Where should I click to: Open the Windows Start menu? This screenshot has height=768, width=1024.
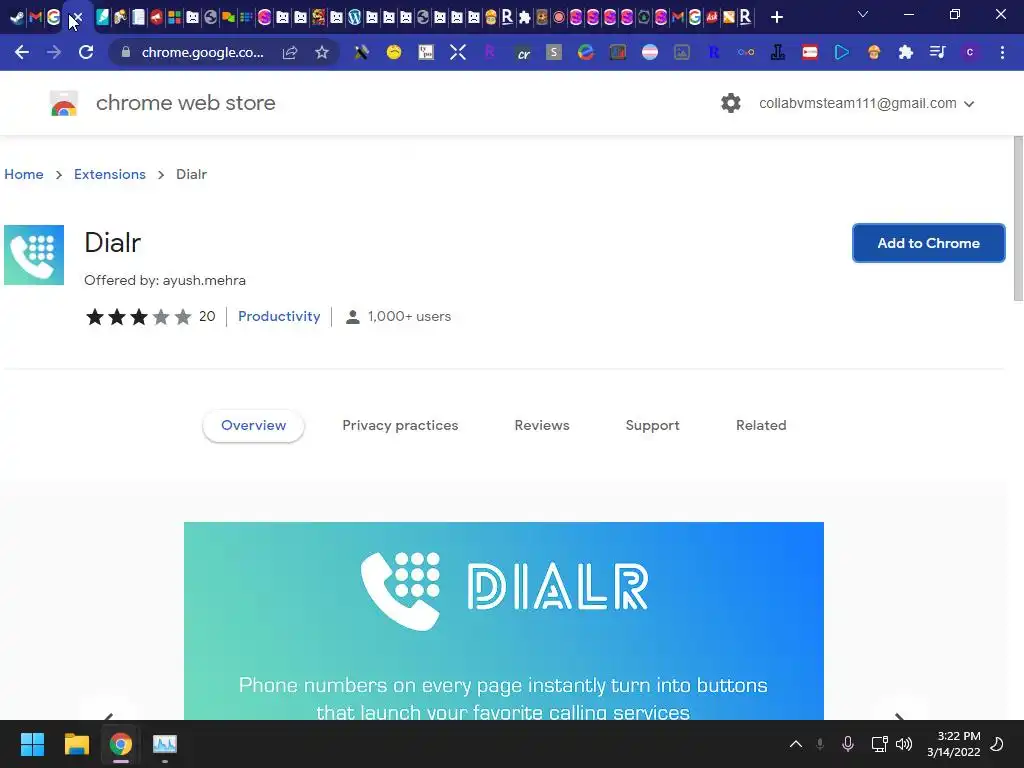pos(32,744)
